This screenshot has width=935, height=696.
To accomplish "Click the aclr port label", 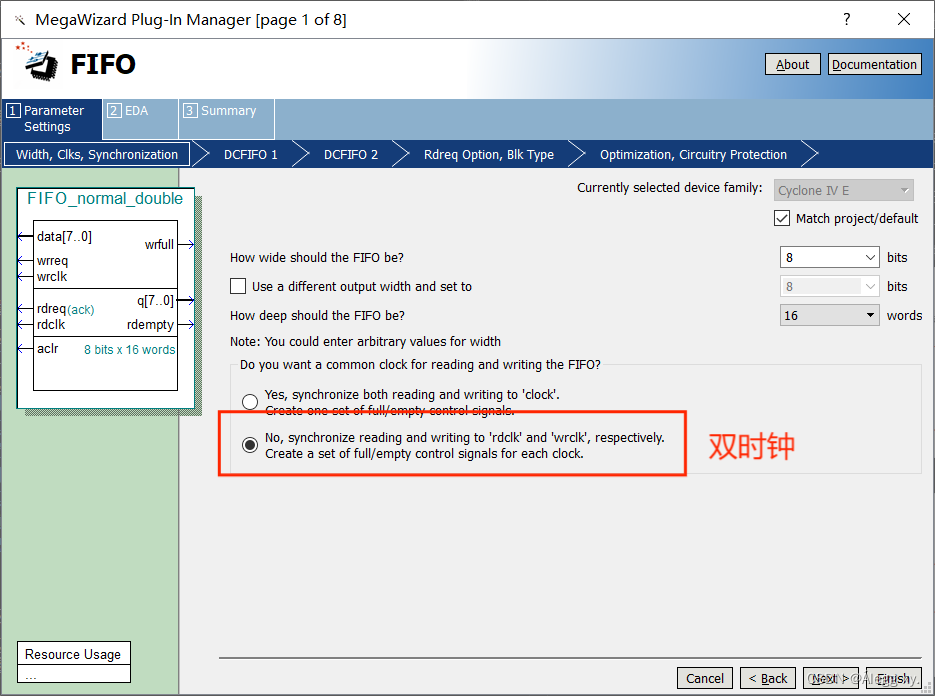I will tap(48, 348).
